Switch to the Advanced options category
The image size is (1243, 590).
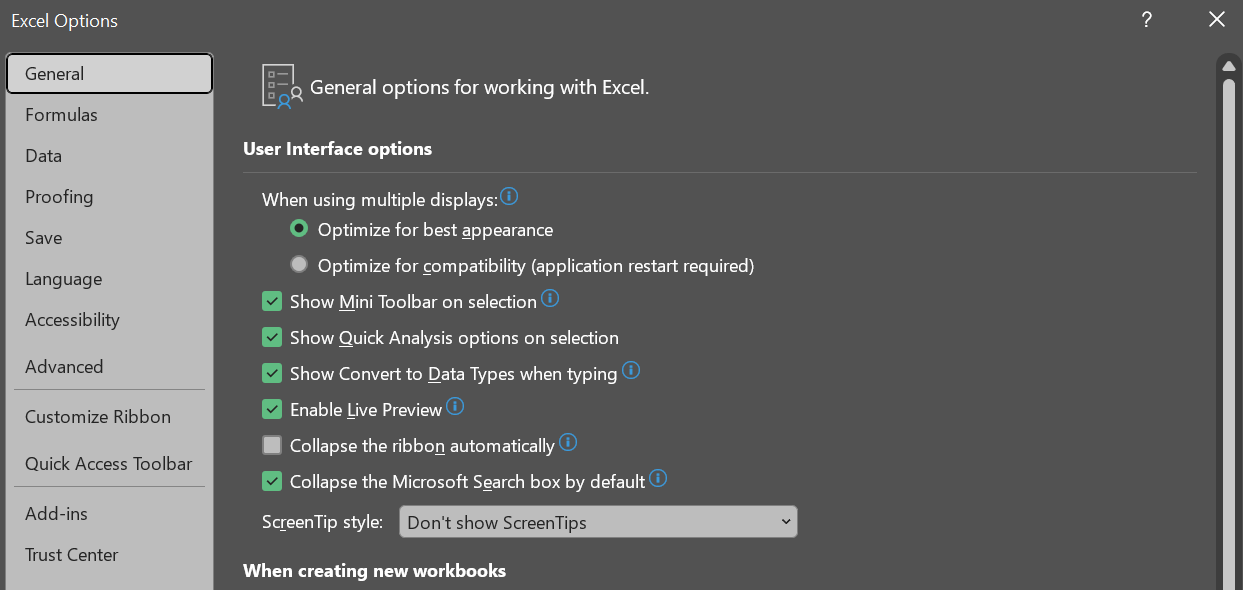click(64, 367)
